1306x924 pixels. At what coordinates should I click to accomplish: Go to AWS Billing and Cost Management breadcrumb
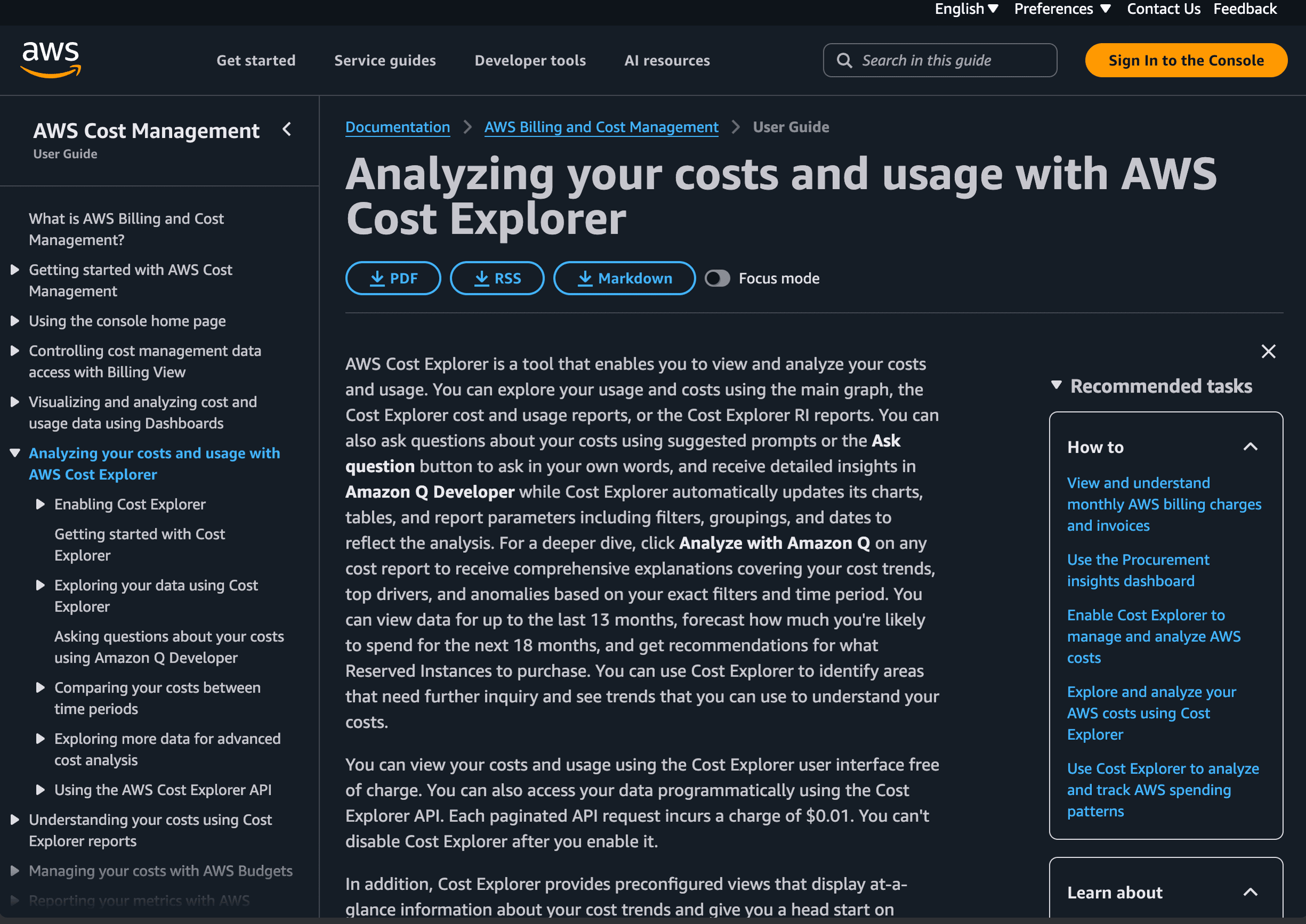601,127
